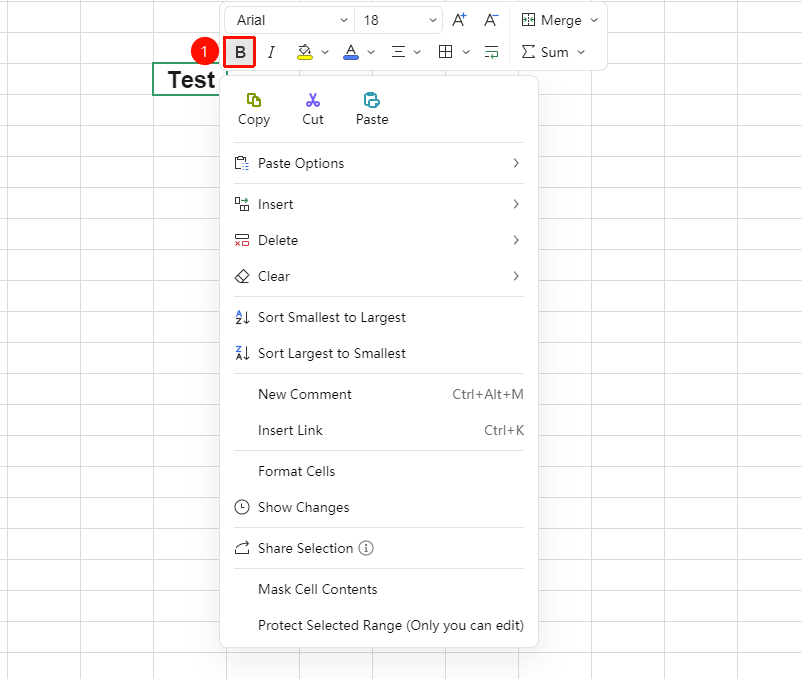Viewport: 802px width, 679px height.
Task: Select Mask Cell Contents
Action: pyautogui.click(x=379, y=590)
